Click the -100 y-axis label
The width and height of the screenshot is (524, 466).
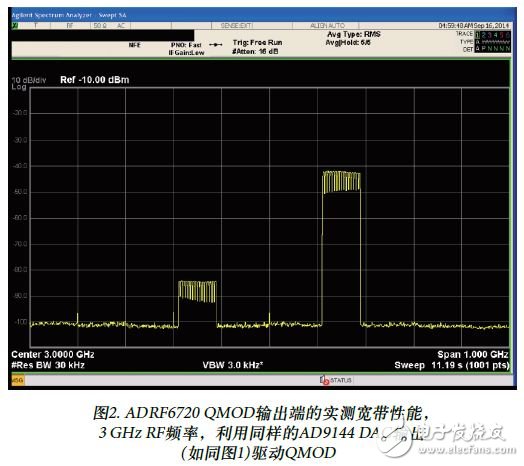pyautogui.click(x=20, y=322)
